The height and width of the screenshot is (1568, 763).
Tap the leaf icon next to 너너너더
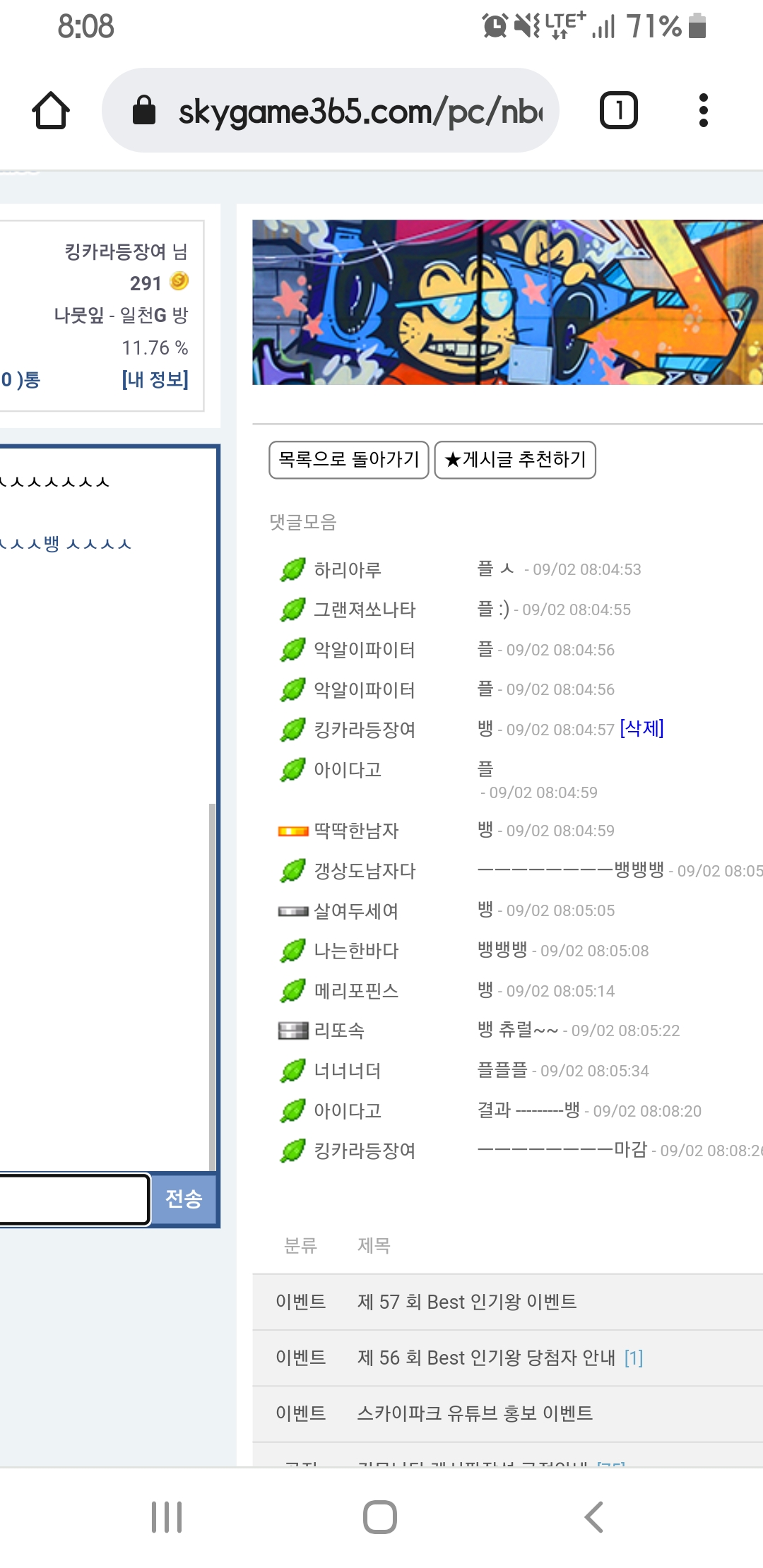click(x=292, y=1071)
